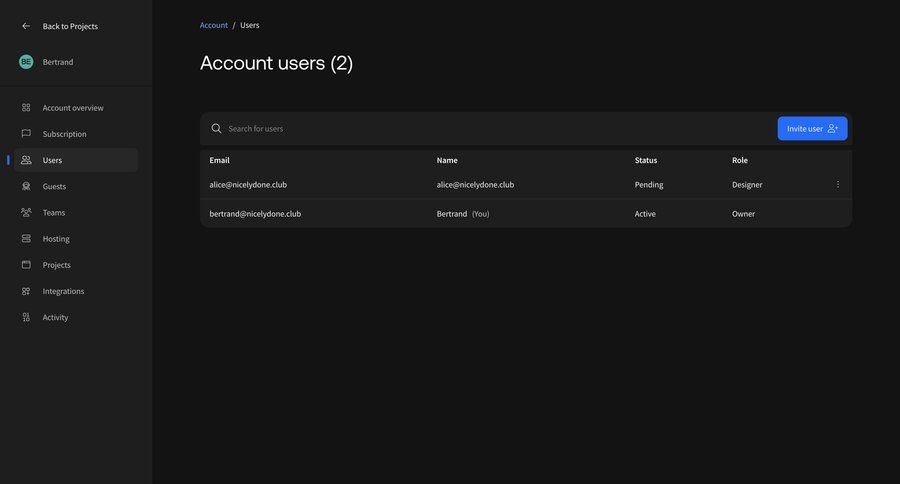Click the Invite user button

coord(812,129)
